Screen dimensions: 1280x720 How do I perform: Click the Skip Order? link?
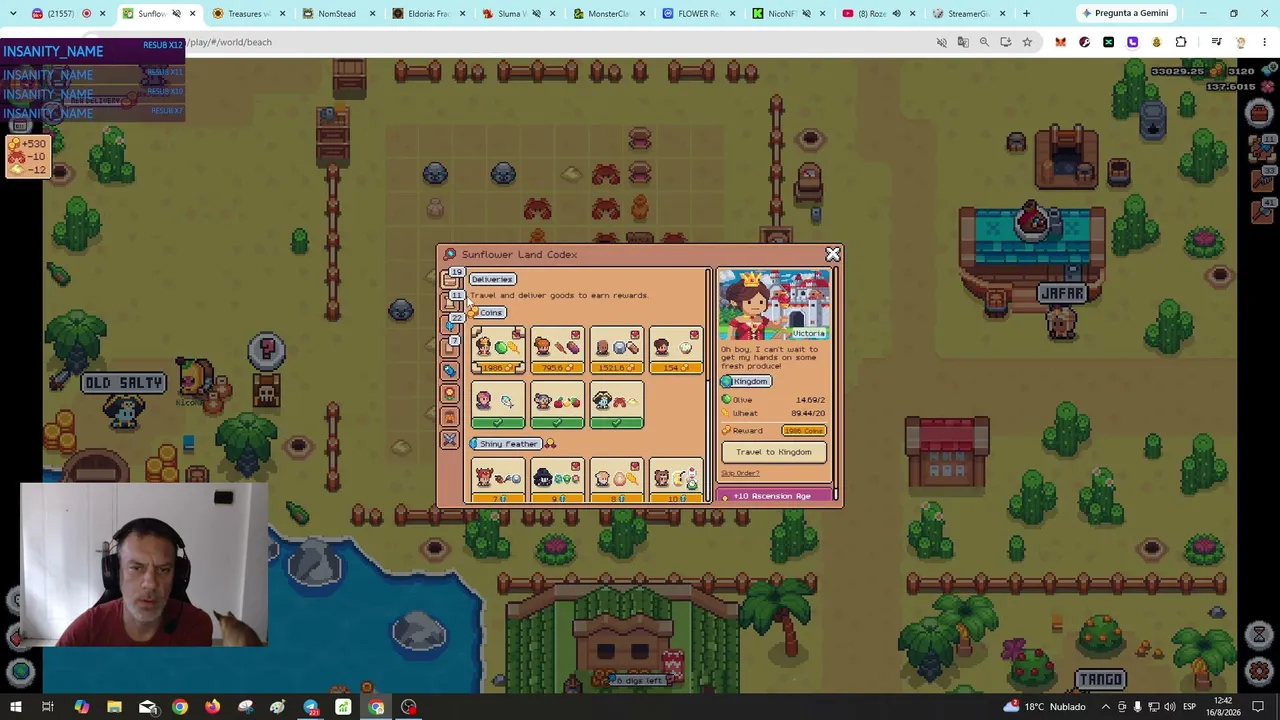pos(740,473)
